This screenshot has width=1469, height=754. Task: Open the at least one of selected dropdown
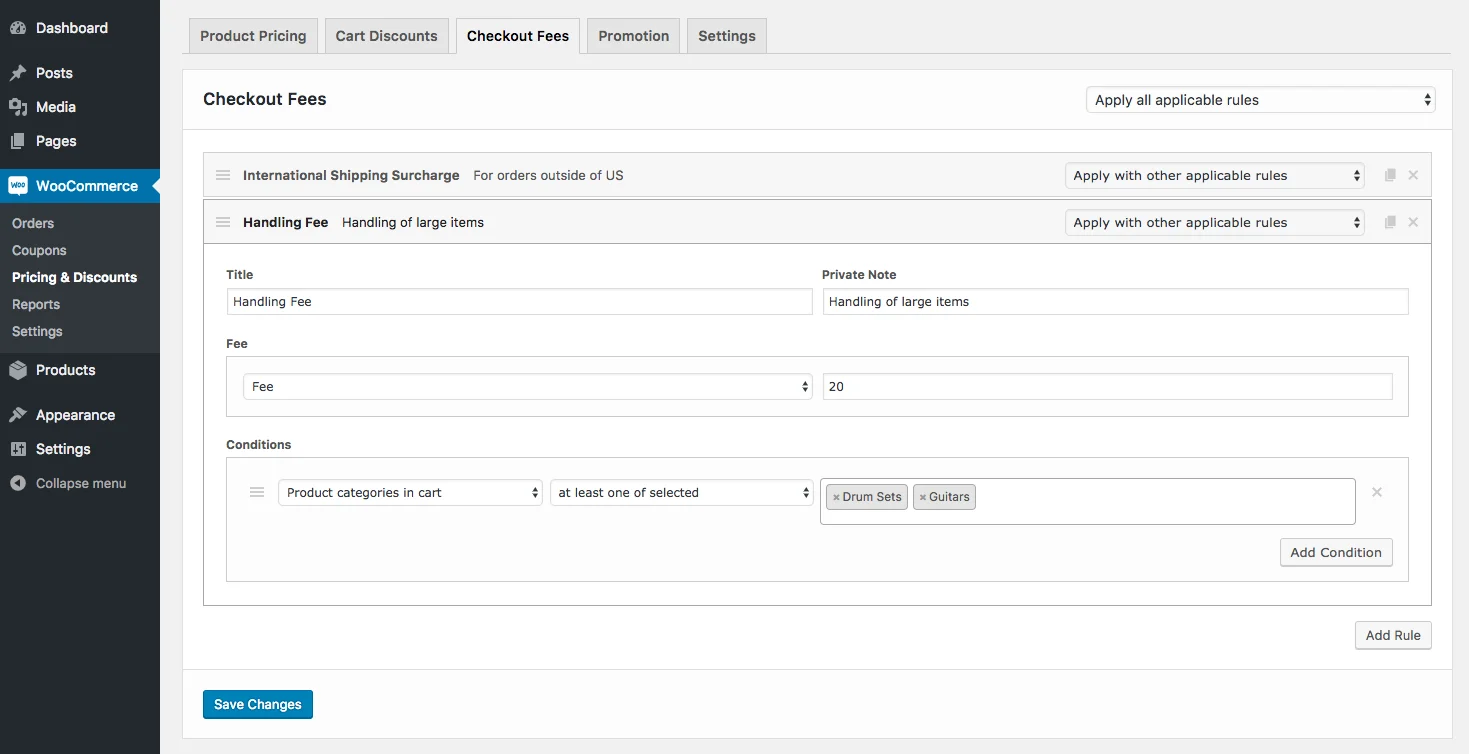pos(681,492)
